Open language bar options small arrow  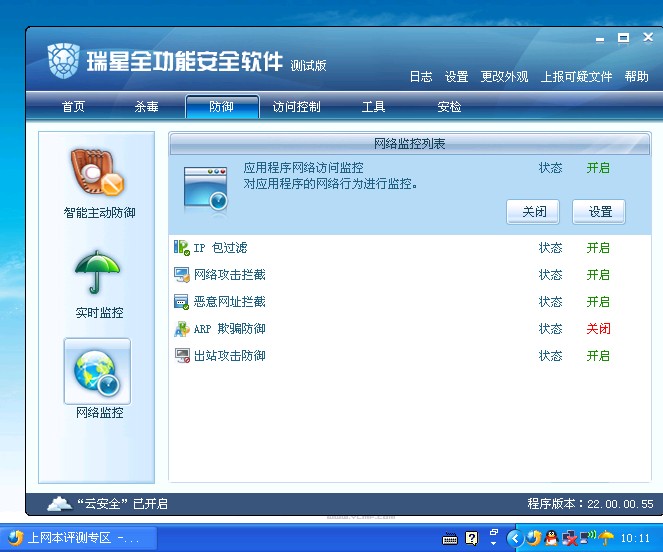pos(493,543)
